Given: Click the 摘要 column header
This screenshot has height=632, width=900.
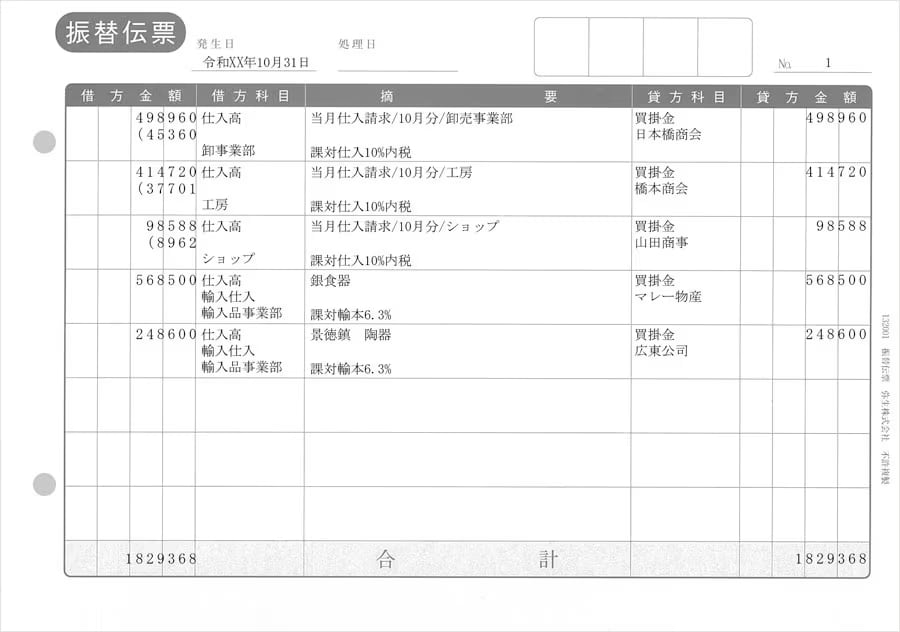Looking at the screenshot, I should coord(468,96).
